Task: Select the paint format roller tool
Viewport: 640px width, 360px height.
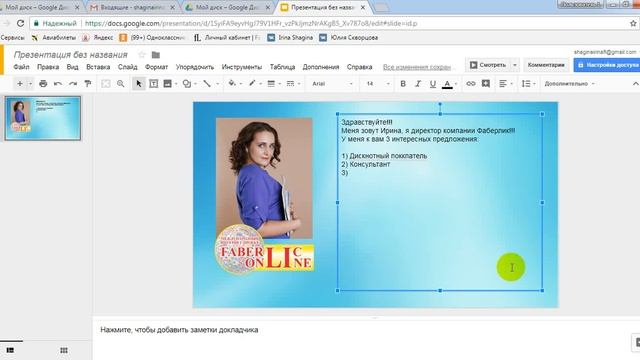Action: [88, 84]
